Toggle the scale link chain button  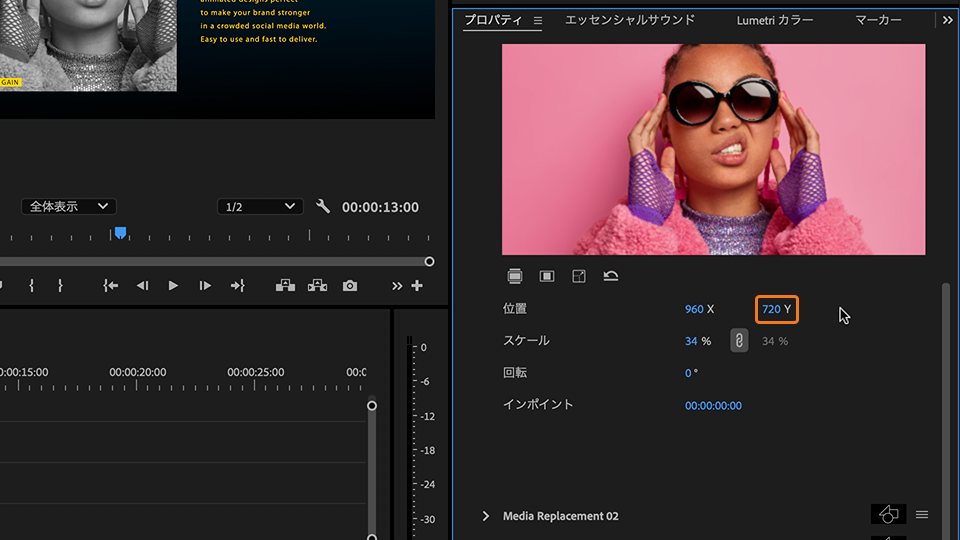coord(738,341)
